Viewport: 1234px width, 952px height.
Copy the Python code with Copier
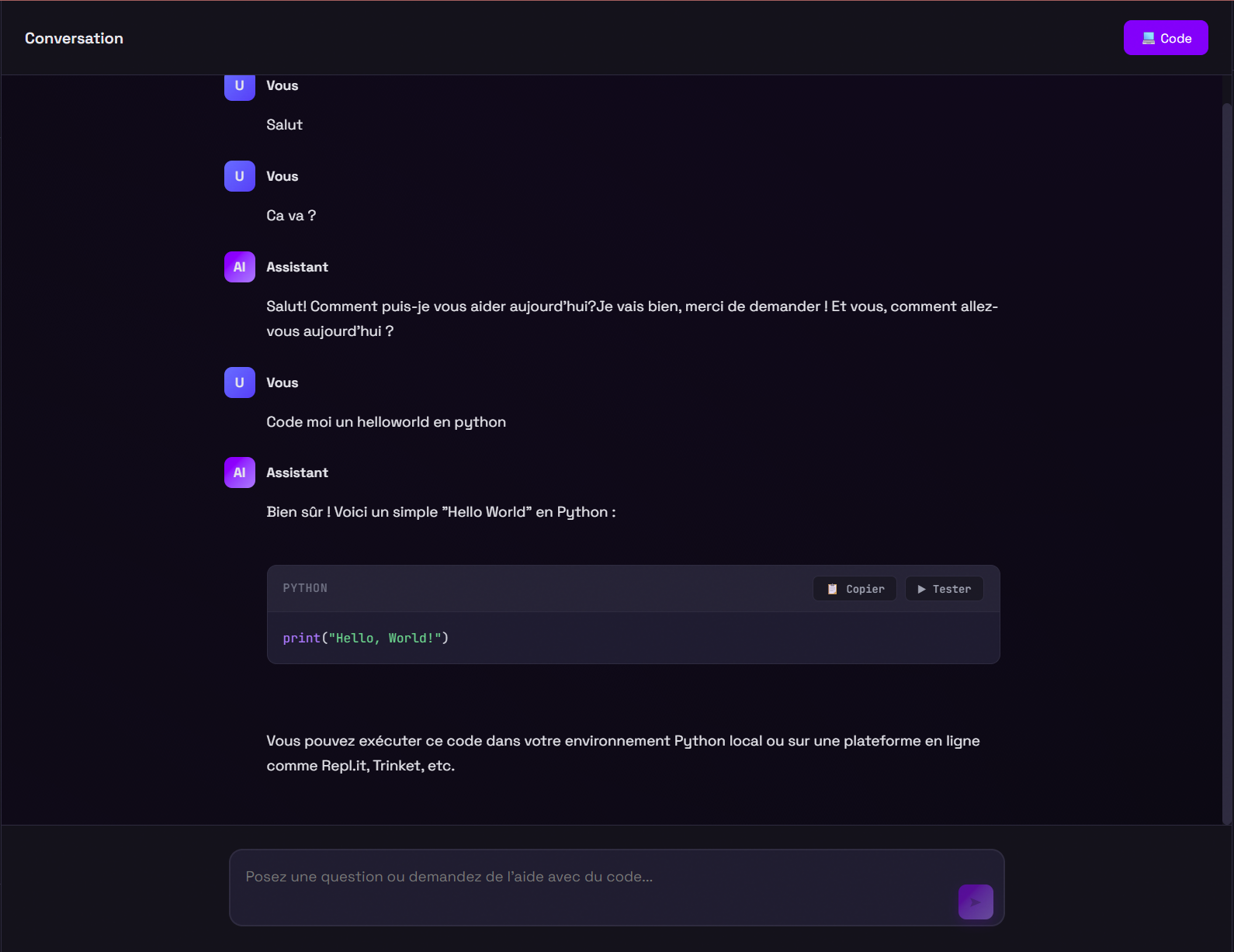coord(854,589)
